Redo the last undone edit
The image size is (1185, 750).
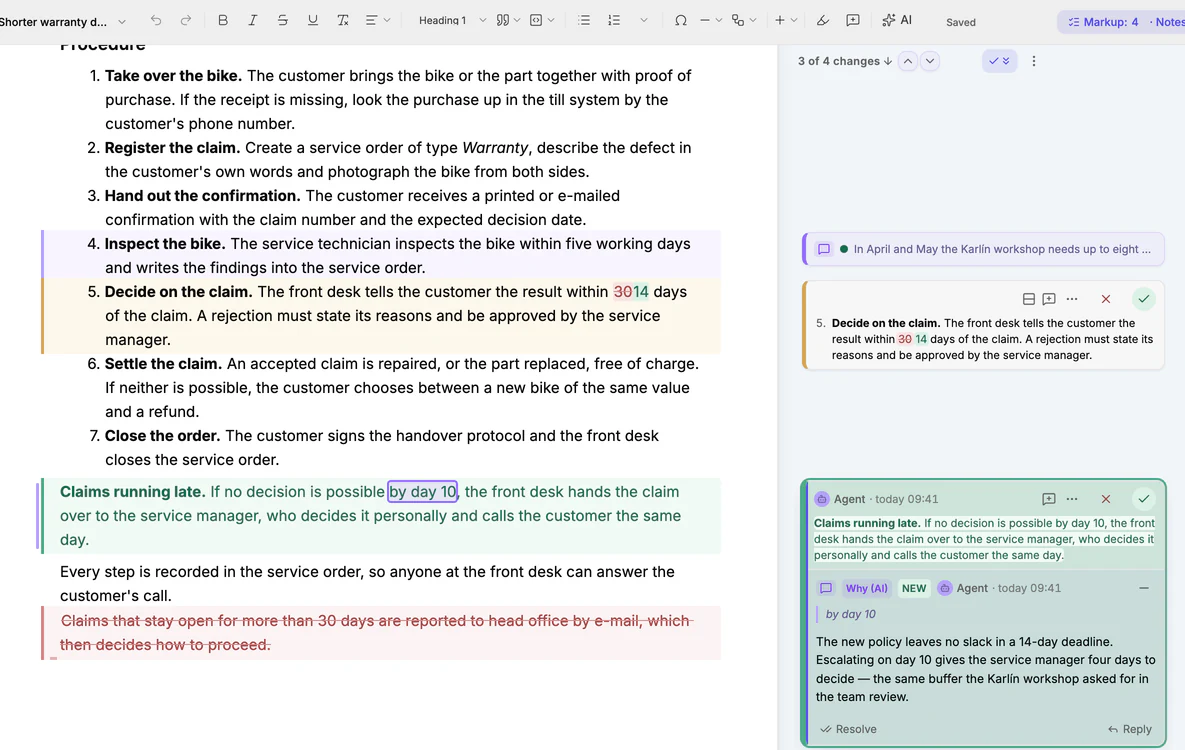186,20
